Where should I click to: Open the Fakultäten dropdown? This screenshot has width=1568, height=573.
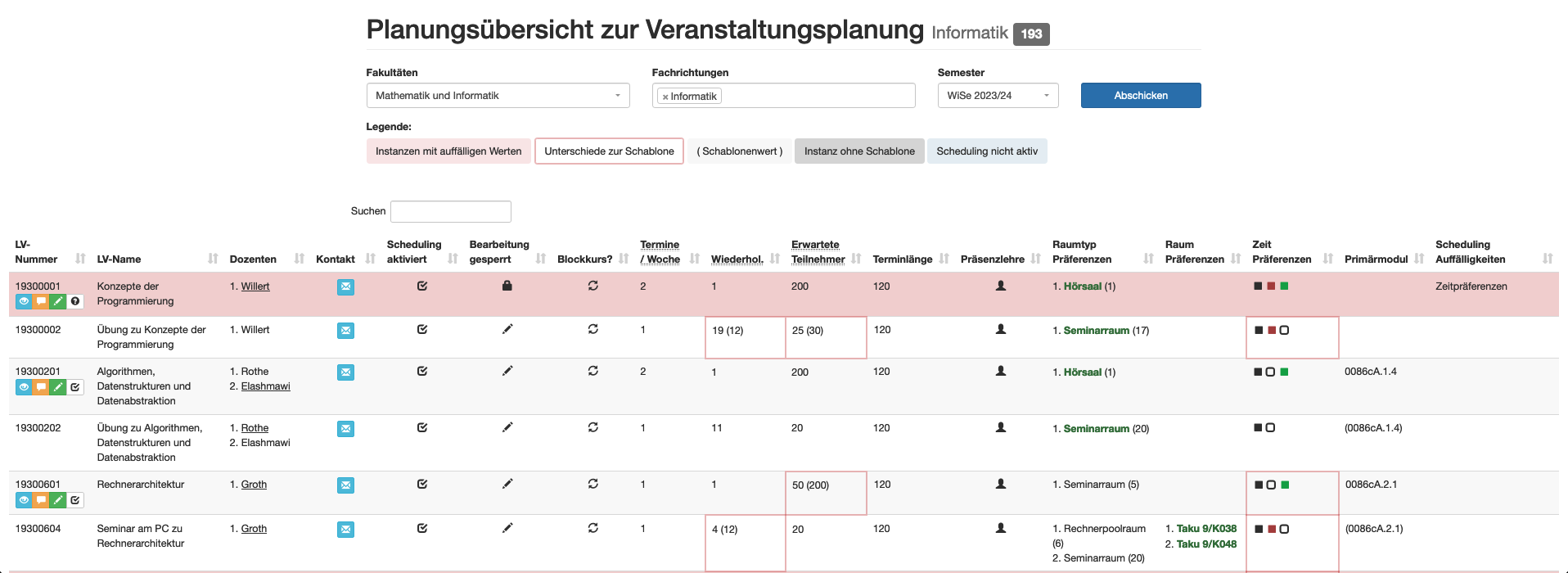498,96
